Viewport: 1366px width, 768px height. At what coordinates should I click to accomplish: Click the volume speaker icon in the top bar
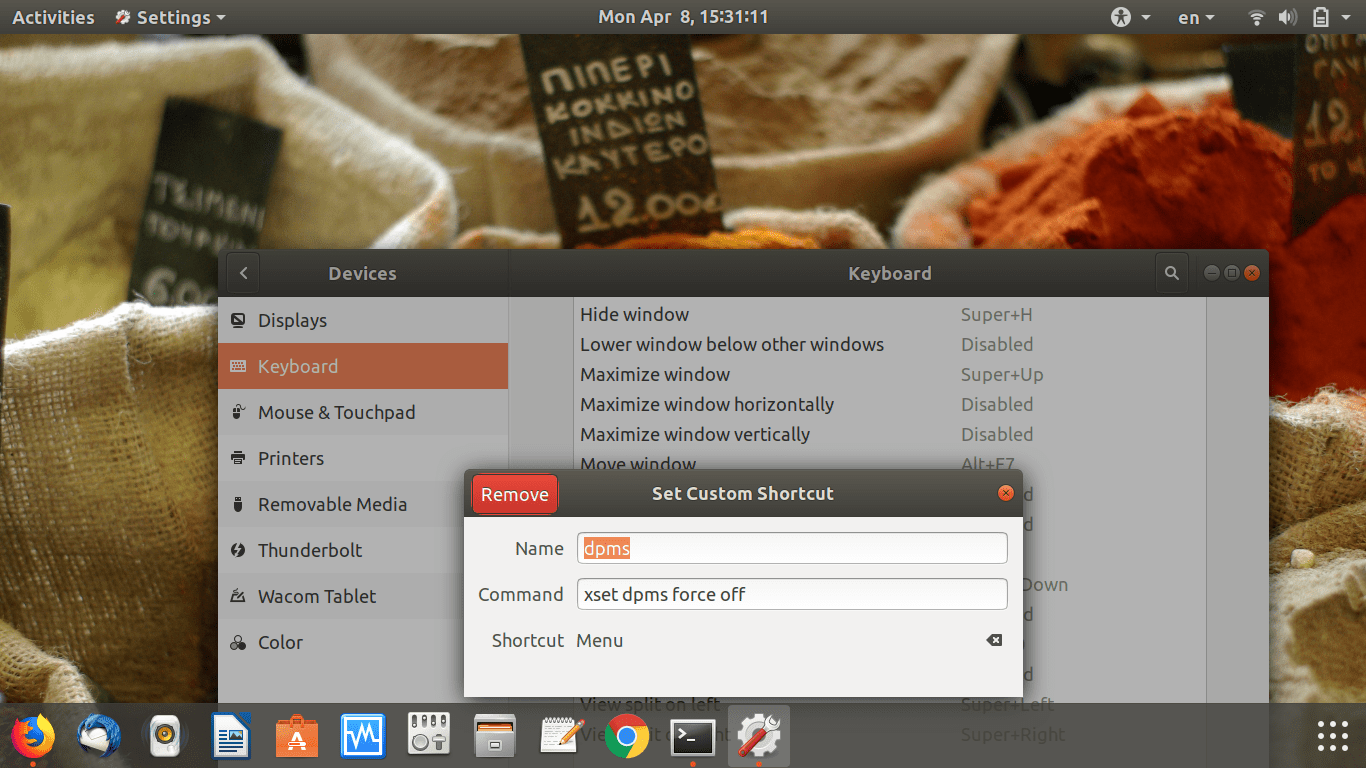1287,17
